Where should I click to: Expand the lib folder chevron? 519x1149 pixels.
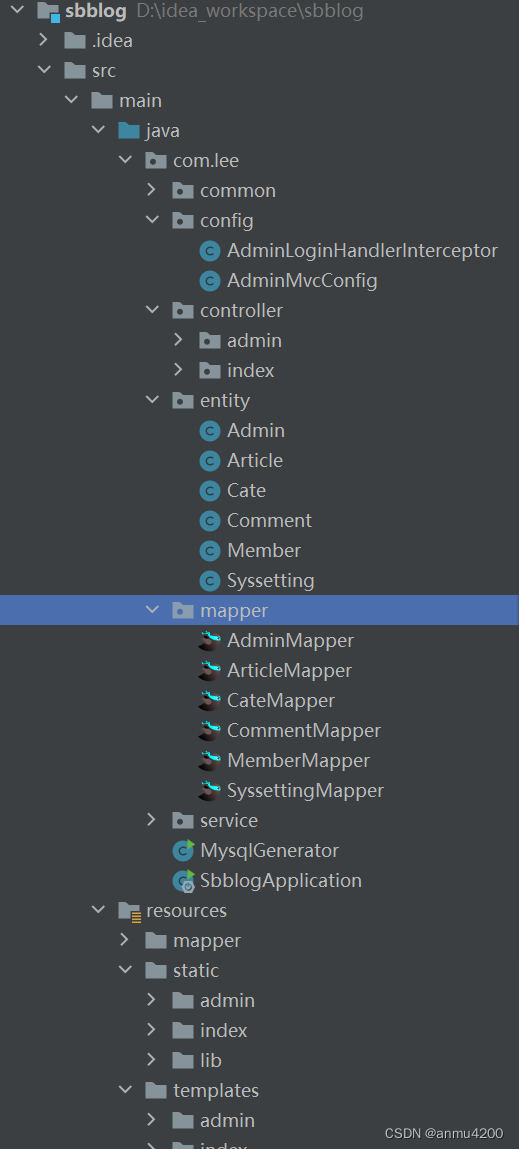point(152,1060)
